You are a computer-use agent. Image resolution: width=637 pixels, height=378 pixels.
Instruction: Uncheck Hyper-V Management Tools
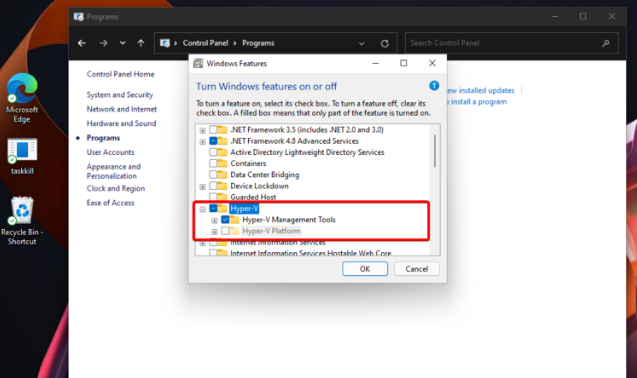(x=225, y=220)
